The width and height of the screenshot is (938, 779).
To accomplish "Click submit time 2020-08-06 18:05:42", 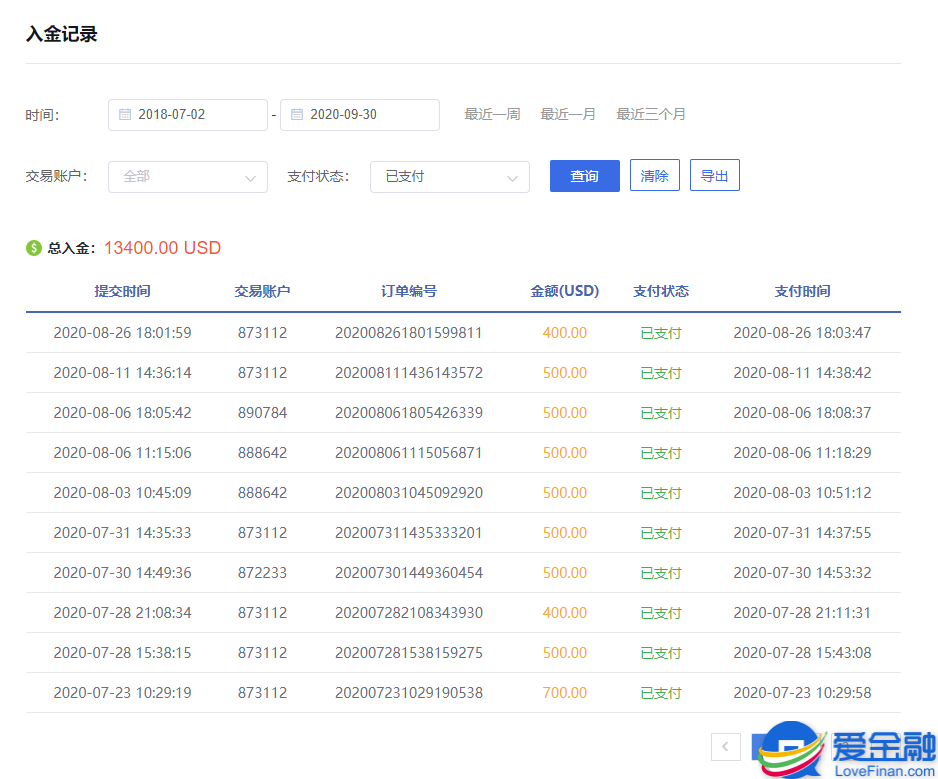I will (x=123, y=413).
